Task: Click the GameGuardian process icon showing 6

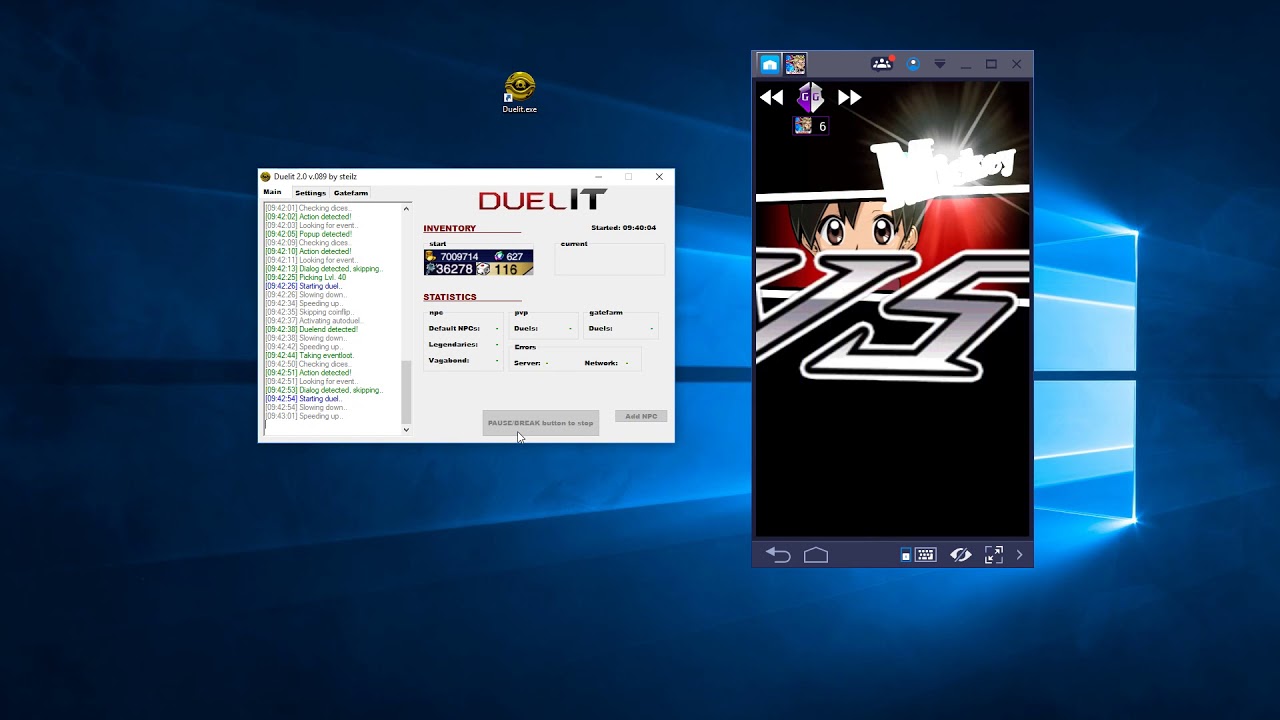Action: 810,126
